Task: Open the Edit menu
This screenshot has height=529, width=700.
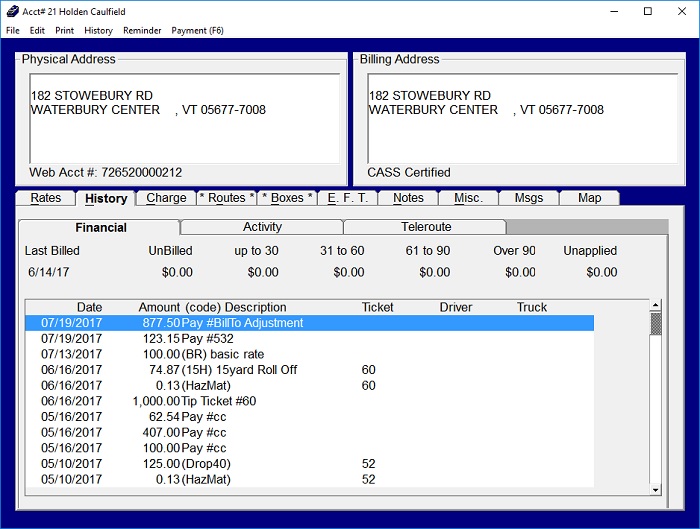Action: coord(37,31)
